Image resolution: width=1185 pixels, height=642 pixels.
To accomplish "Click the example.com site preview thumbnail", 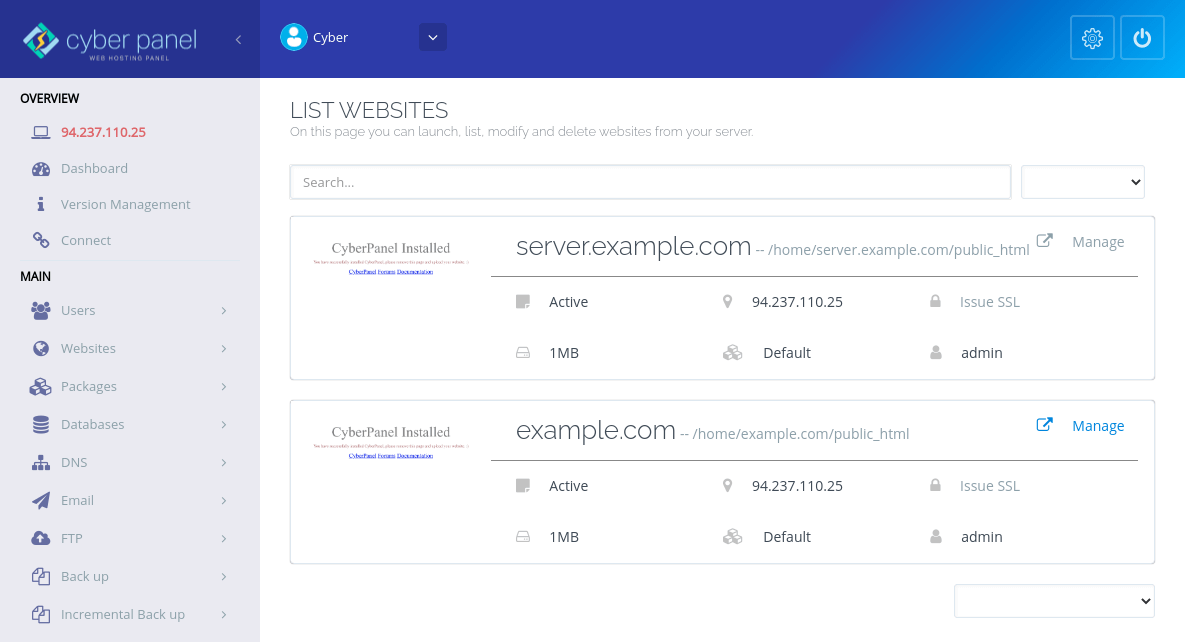I will coord(391,444).
